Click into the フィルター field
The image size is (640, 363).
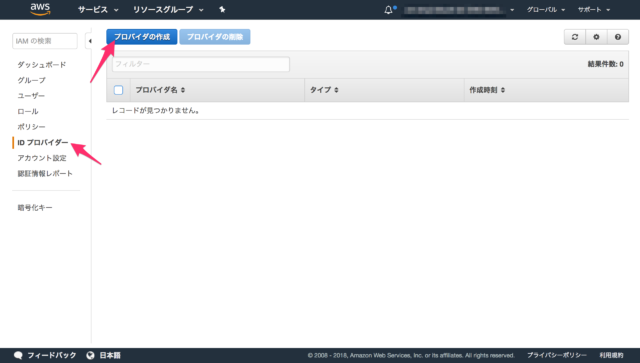201,64
